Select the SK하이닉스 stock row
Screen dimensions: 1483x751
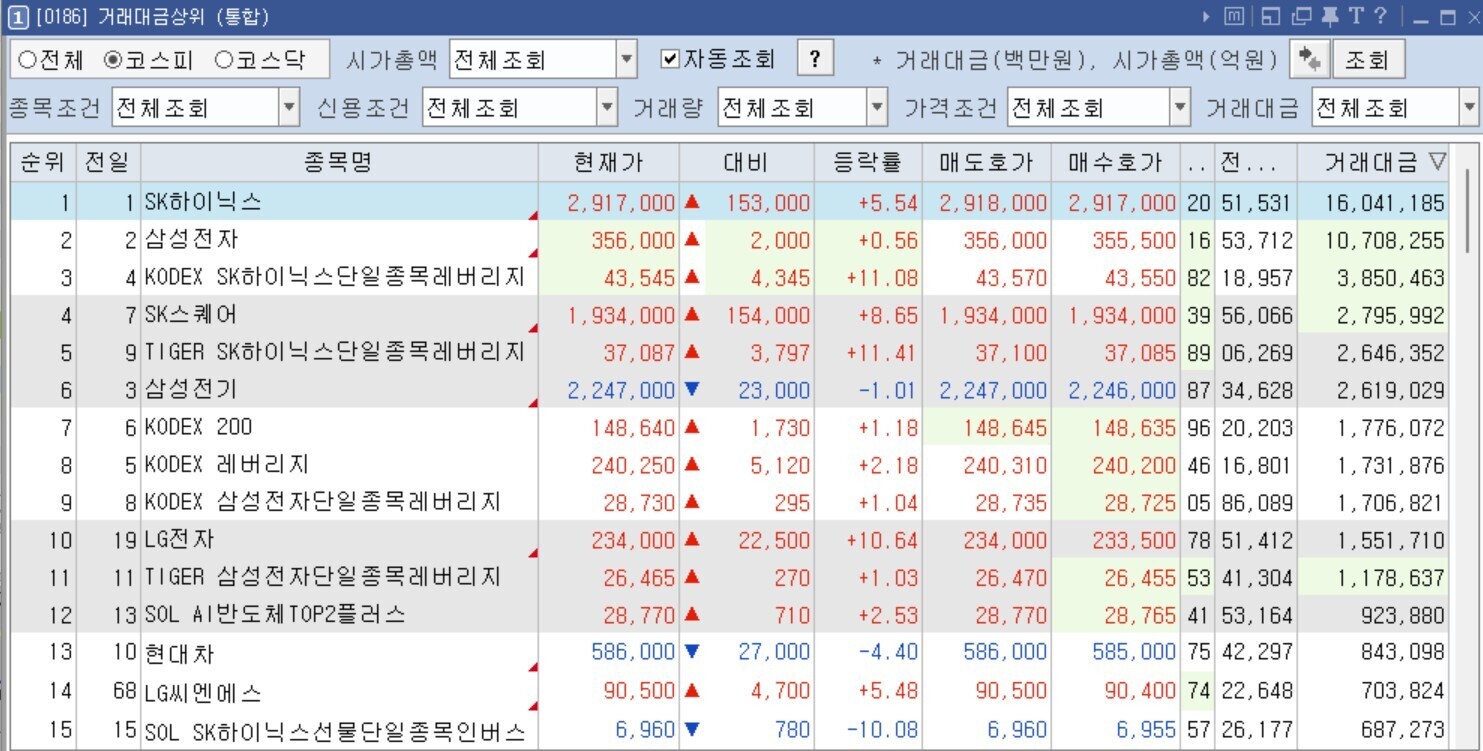click(729, 202)
